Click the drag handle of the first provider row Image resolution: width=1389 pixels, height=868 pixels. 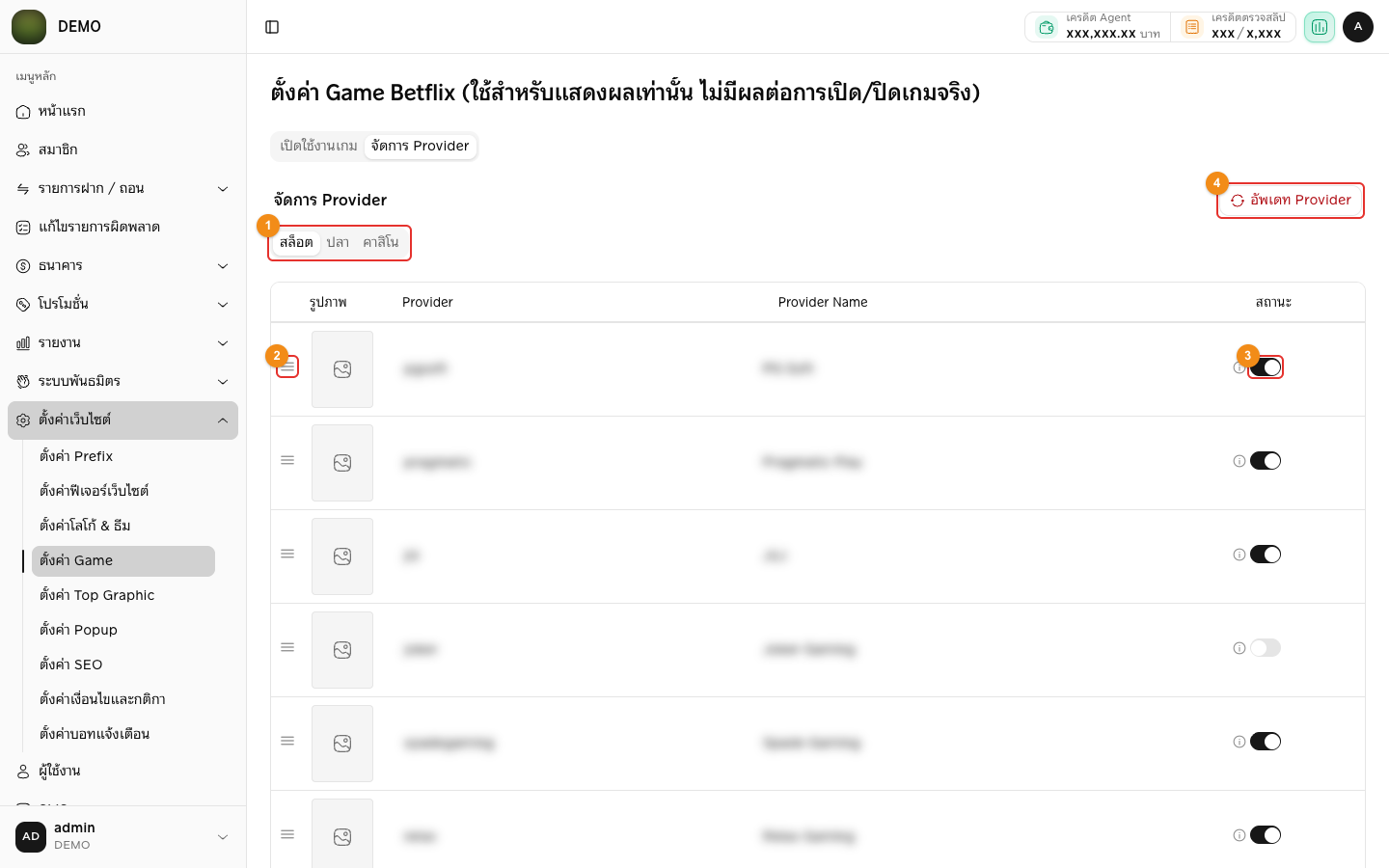point(287,366)
